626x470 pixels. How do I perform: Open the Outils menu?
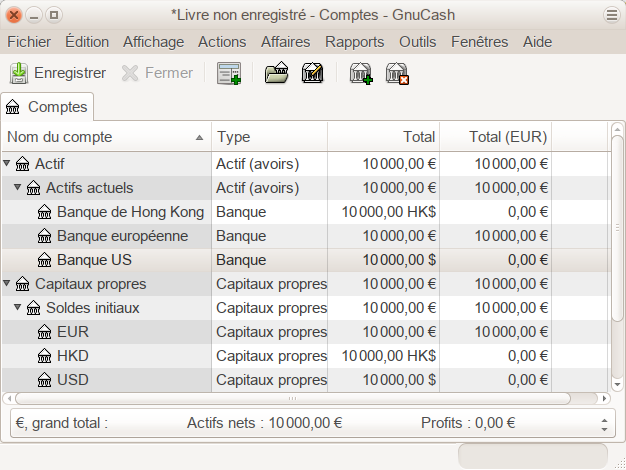coord(418,42)
